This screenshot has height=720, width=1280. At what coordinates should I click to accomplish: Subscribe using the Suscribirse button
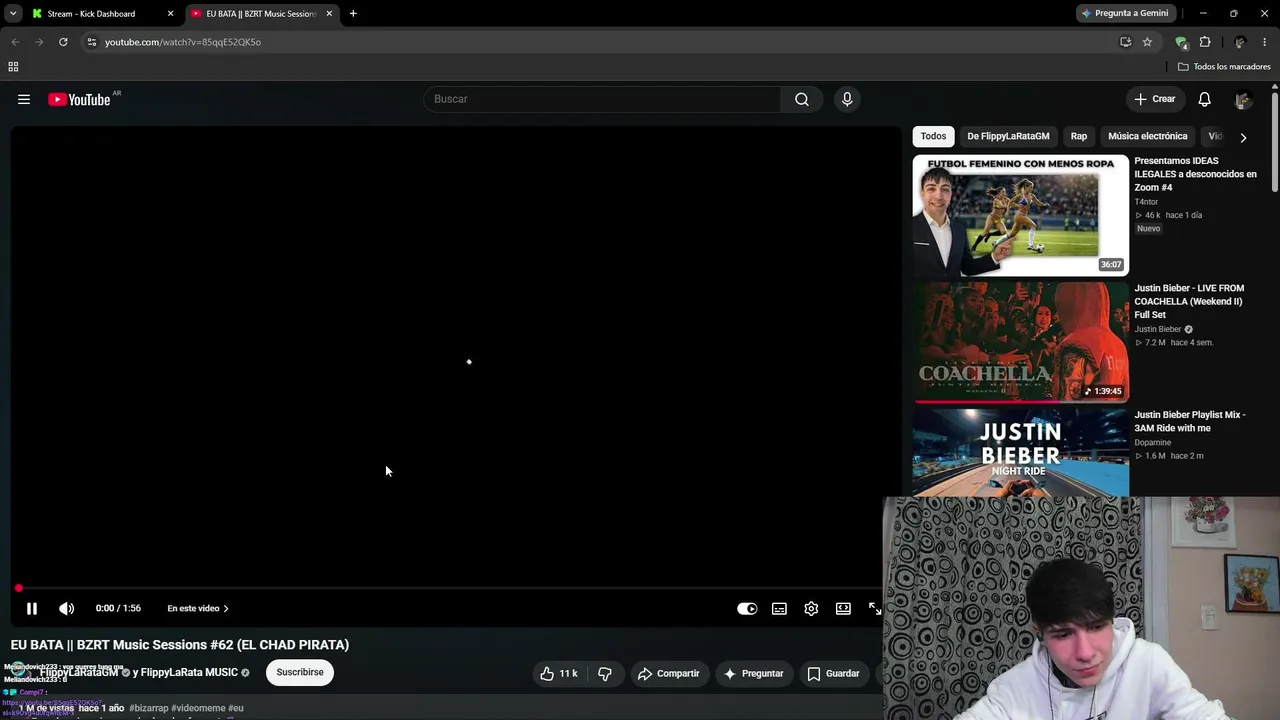coord(300,672)
